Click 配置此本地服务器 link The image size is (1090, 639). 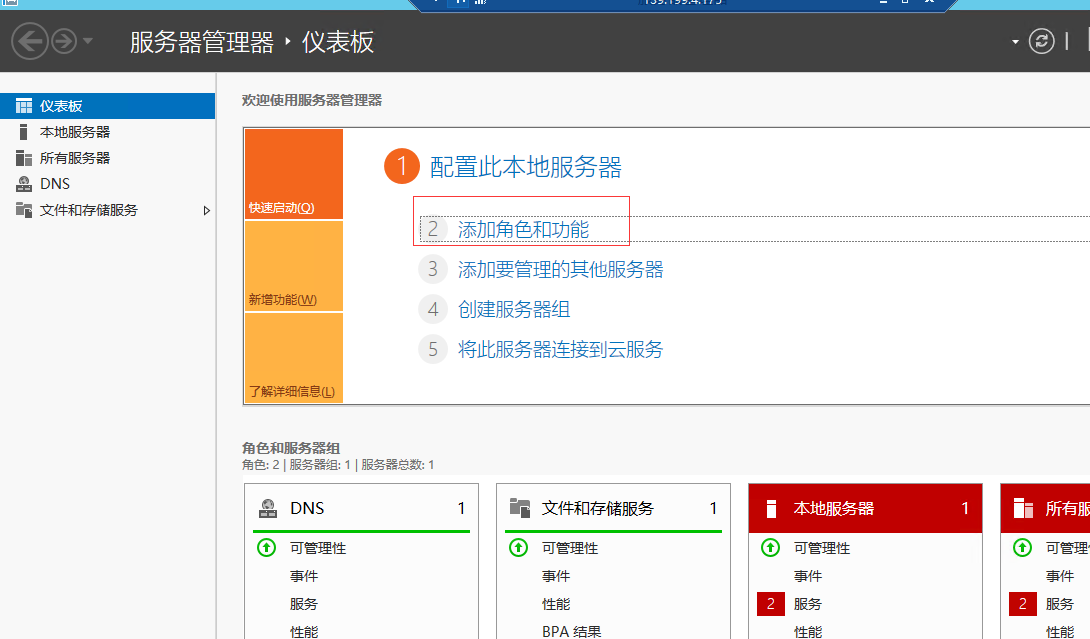point(526,167)
